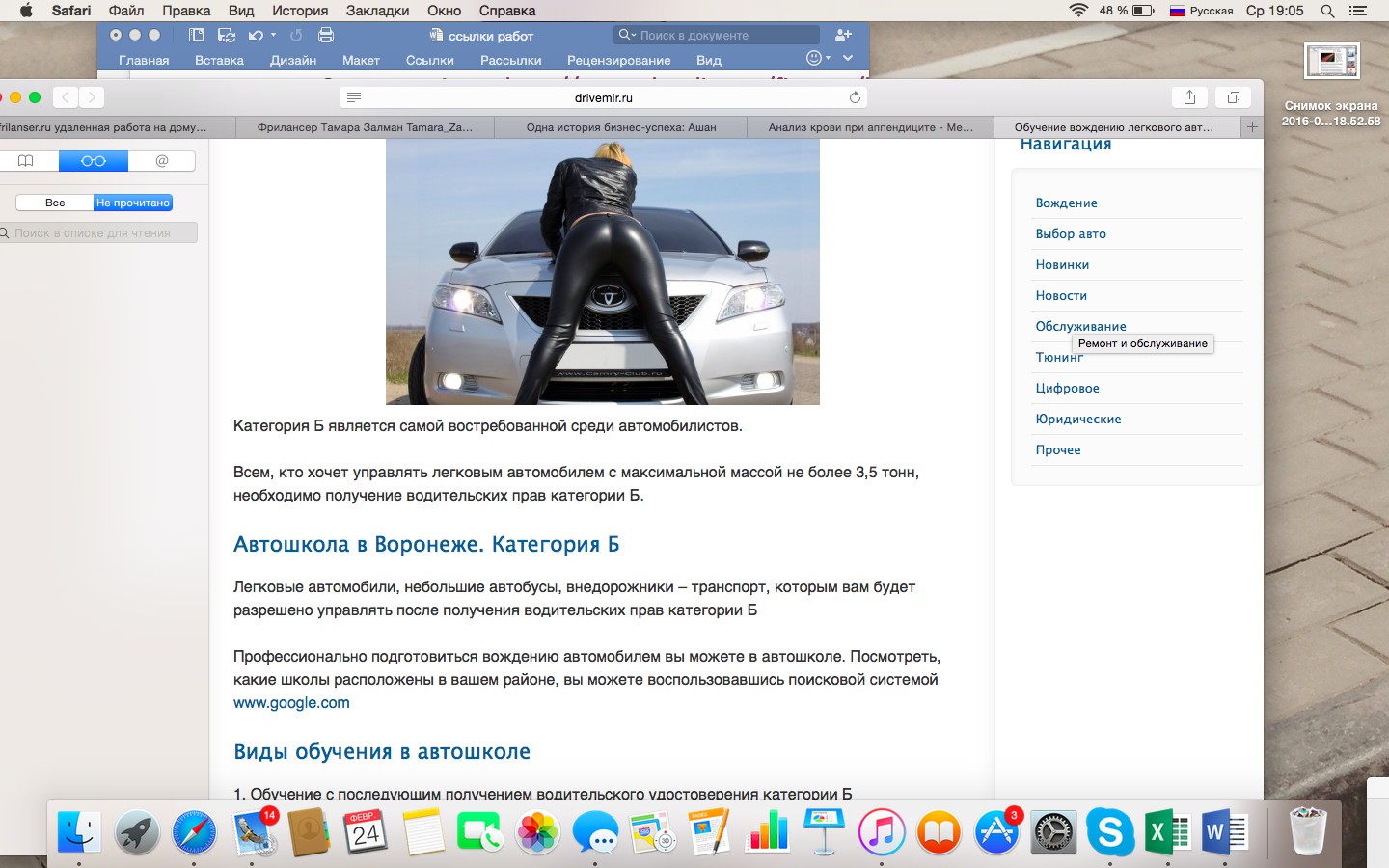Image resolution: width=1389 pixels, height=868 pixels.
Task: Switch to the Дизайн ribbon tab
Action: 293,60
